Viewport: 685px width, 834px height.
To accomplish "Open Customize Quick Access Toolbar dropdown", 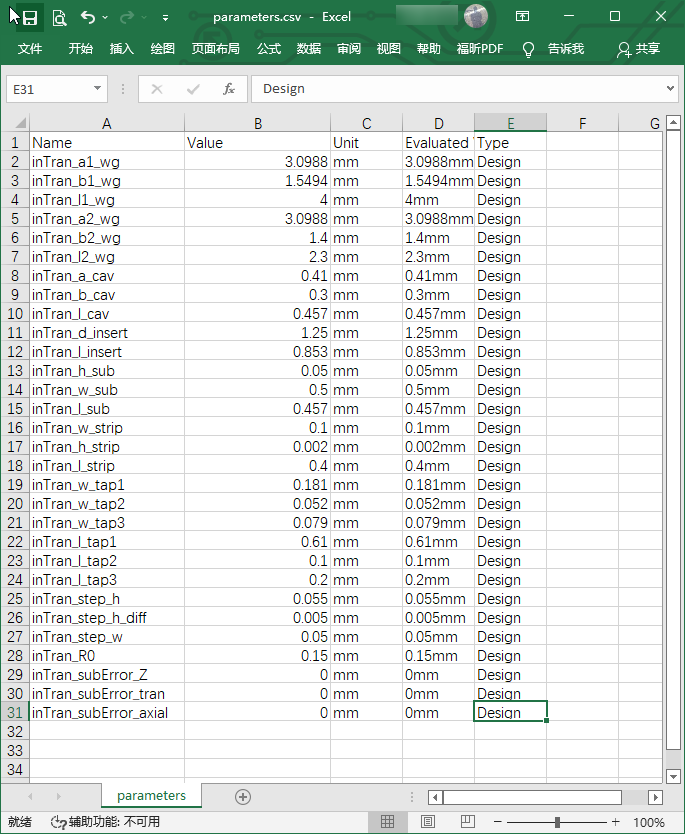I will coord(166,18).
